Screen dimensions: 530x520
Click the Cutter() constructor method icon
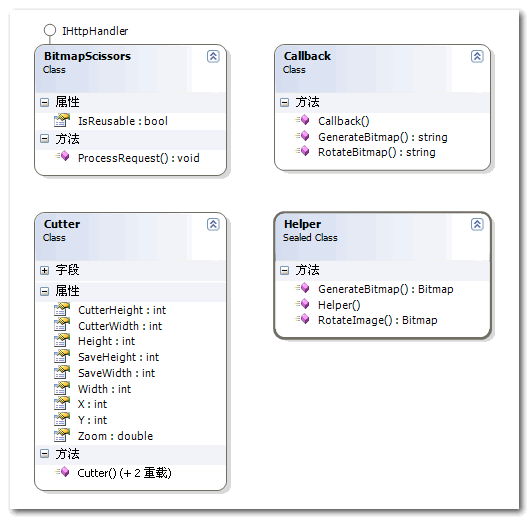pos(62,472)
